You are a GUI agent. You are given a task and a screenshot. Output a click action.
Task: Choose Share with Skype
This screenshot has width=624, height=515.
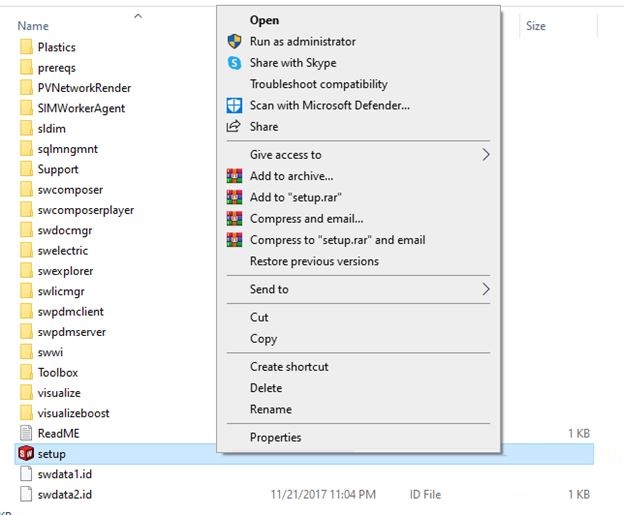coord(358,63)
